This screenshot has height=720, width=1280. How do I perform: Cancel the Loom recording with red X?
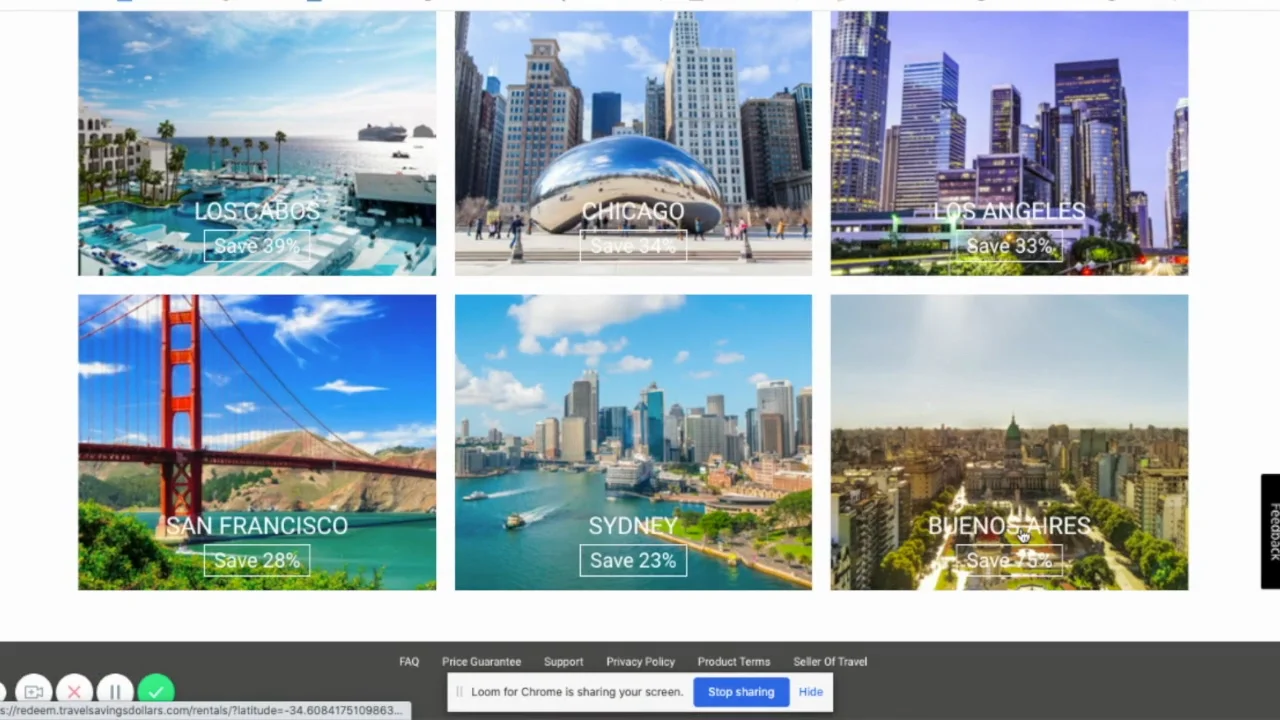pyautogui.click(x=74, y=691)
